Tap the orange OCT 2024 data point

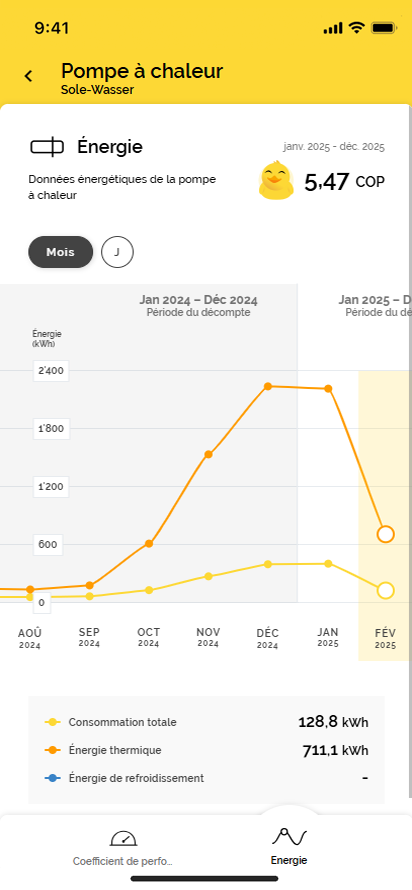(x=149, y=543)
